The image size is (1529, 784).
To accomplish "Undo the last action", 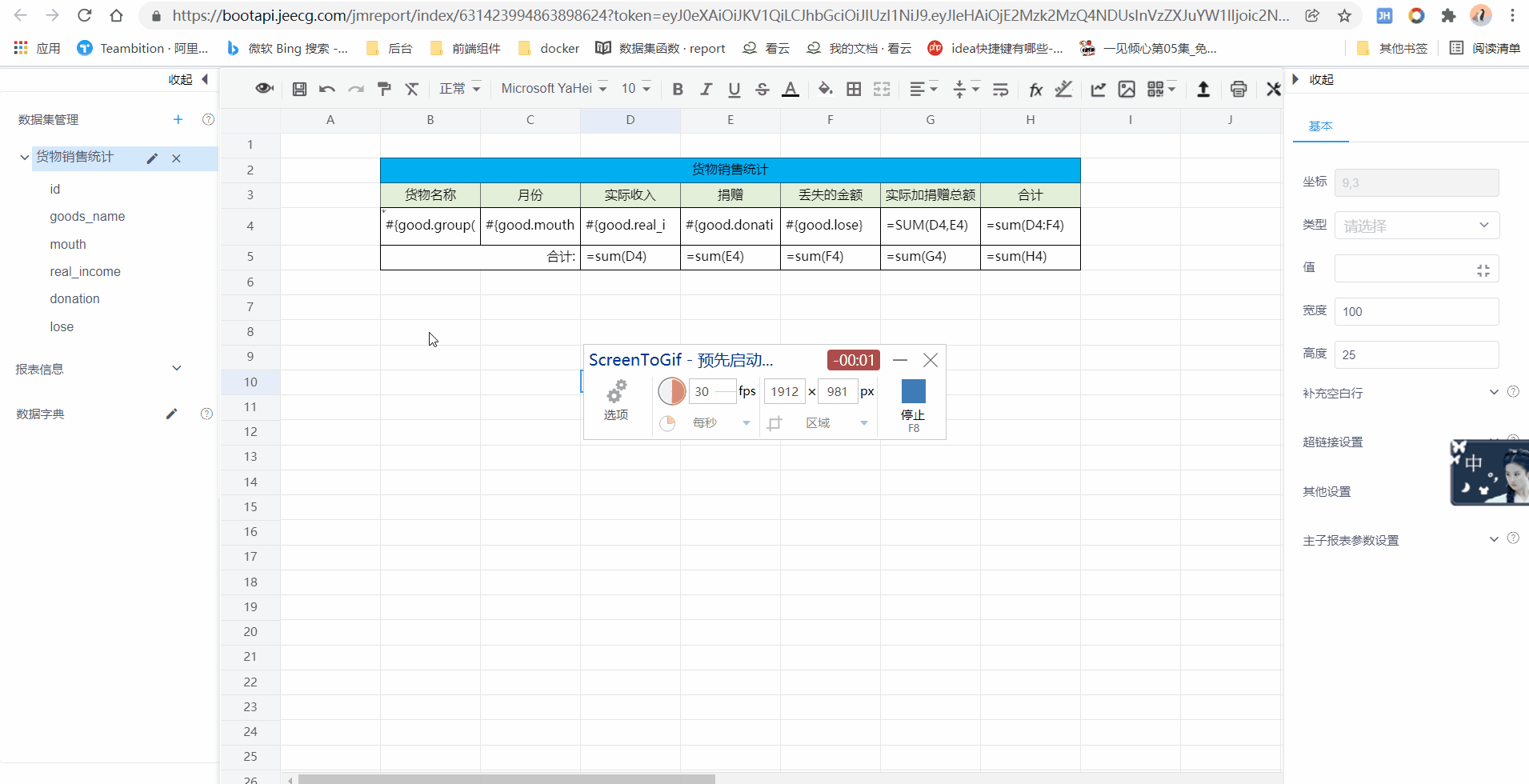I will (326, 89).
